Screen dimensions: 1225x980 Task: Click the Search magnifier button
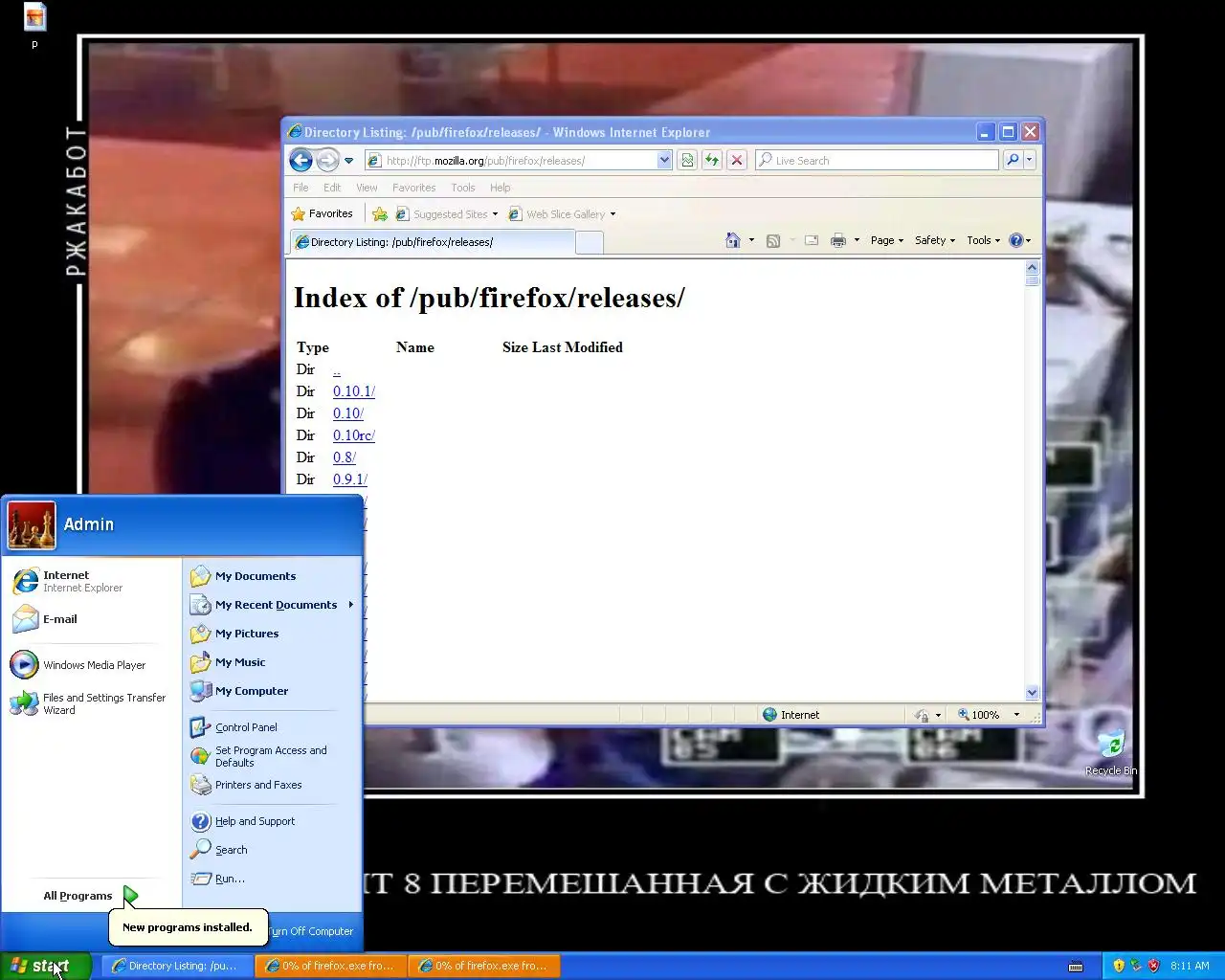tap(1013, 161)
